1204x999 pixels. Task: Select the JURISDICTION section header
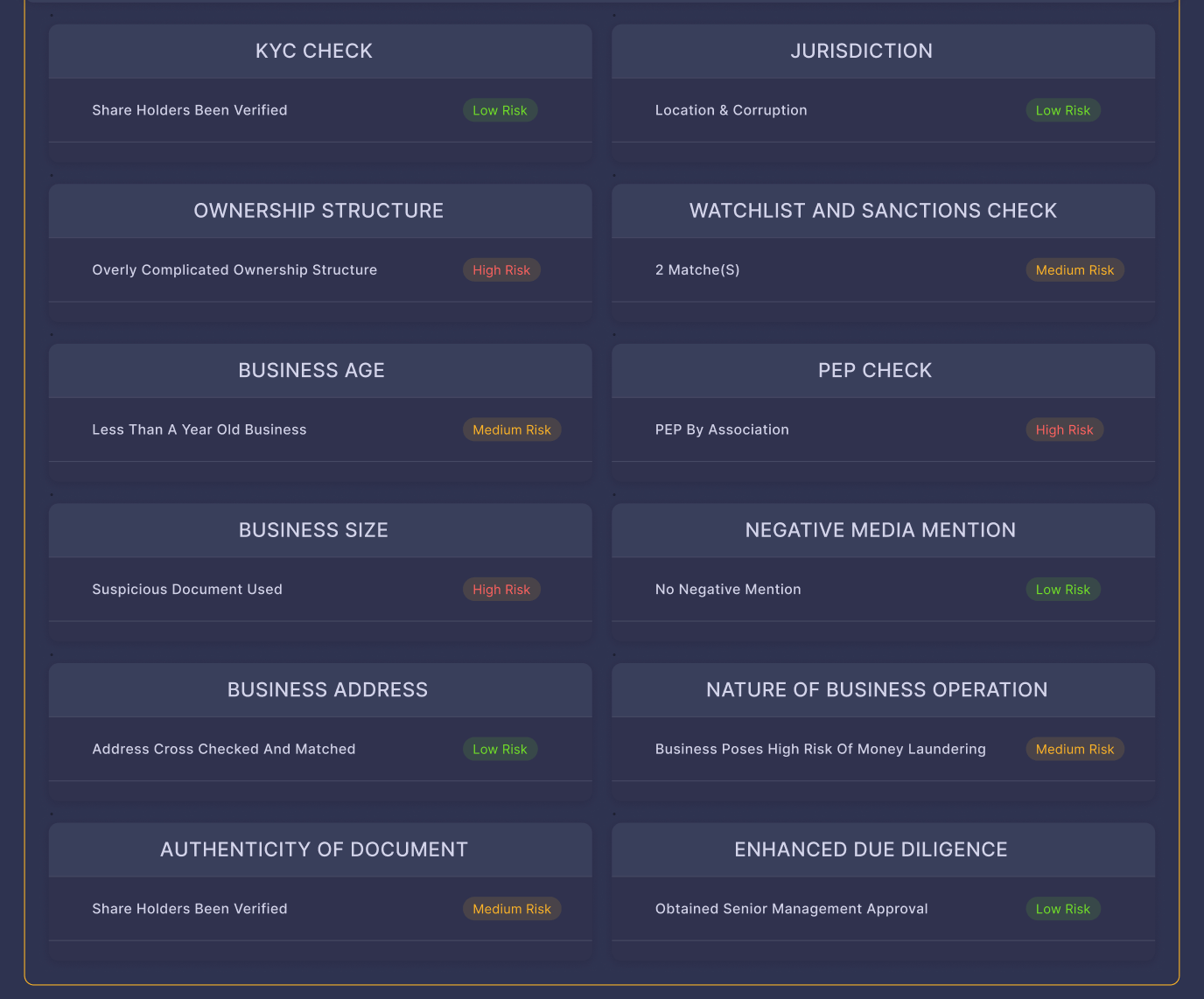(861, 51)
